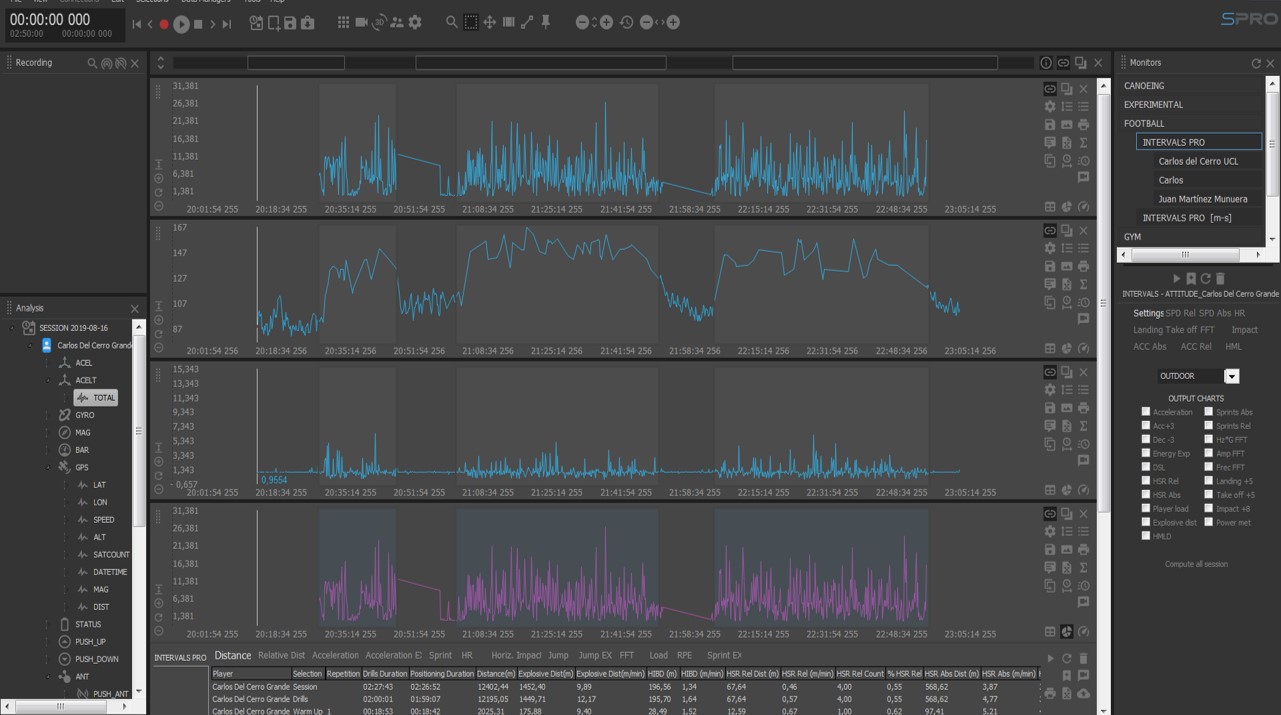1281x715 pixels.
Task: Tick the Sprints Abs checkbox
Action: coord(1208,412)
